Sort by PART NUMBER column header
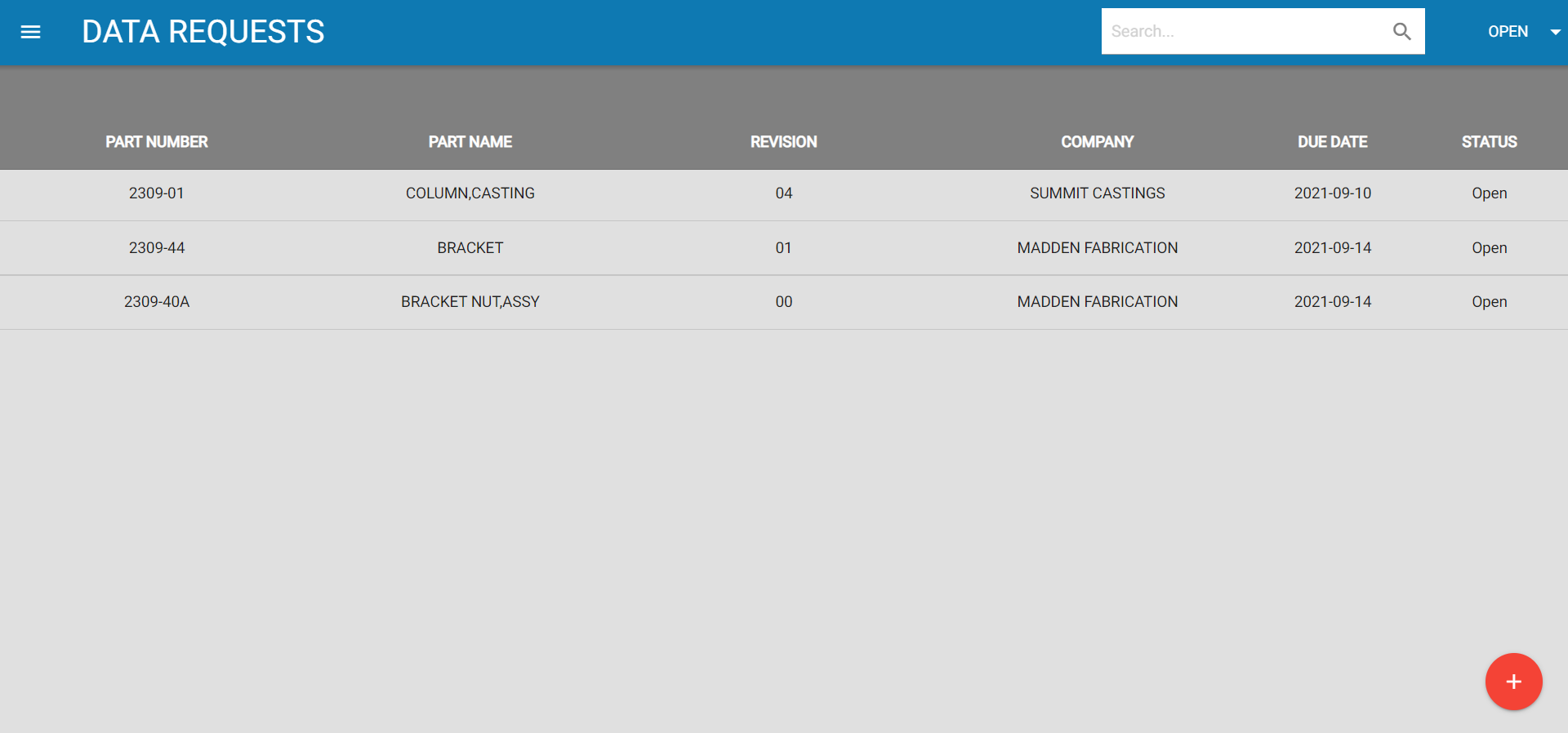Screen dimensions: 1568x733 pyautogui.click(x=157, y=142)
